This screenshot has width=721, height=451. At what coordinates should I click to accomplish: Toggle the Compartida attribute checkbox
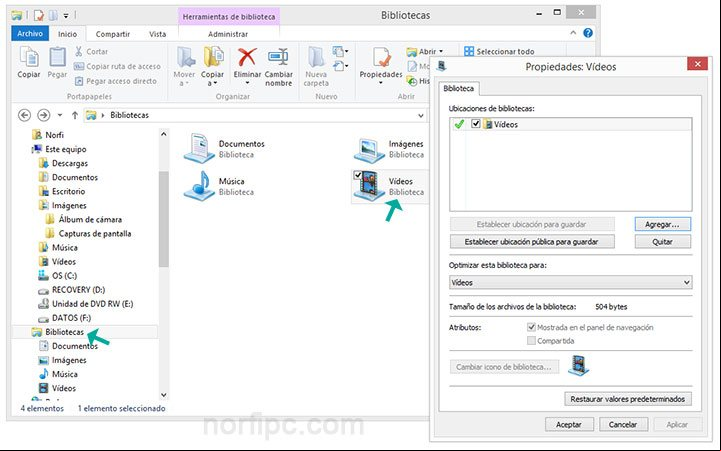point(532,341)
